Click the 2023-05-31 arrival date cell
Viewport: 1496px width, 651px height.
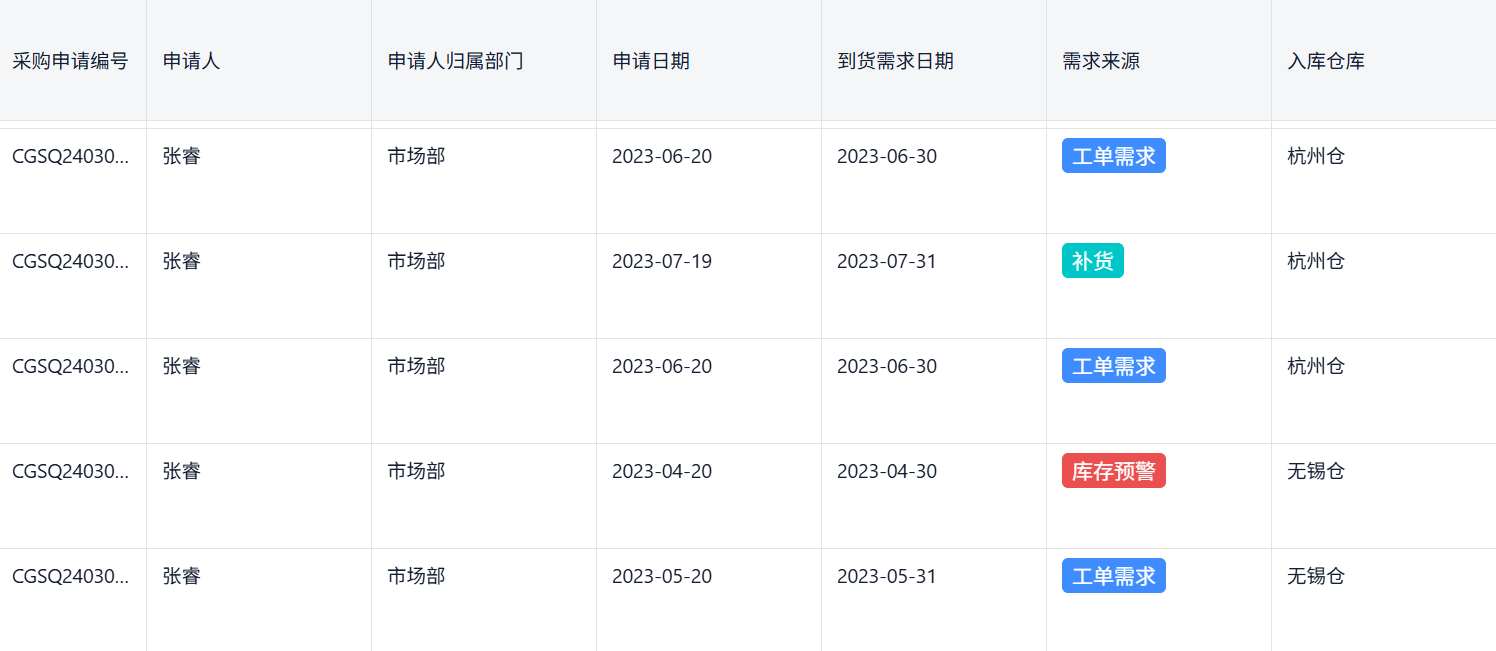coord(887,576)
